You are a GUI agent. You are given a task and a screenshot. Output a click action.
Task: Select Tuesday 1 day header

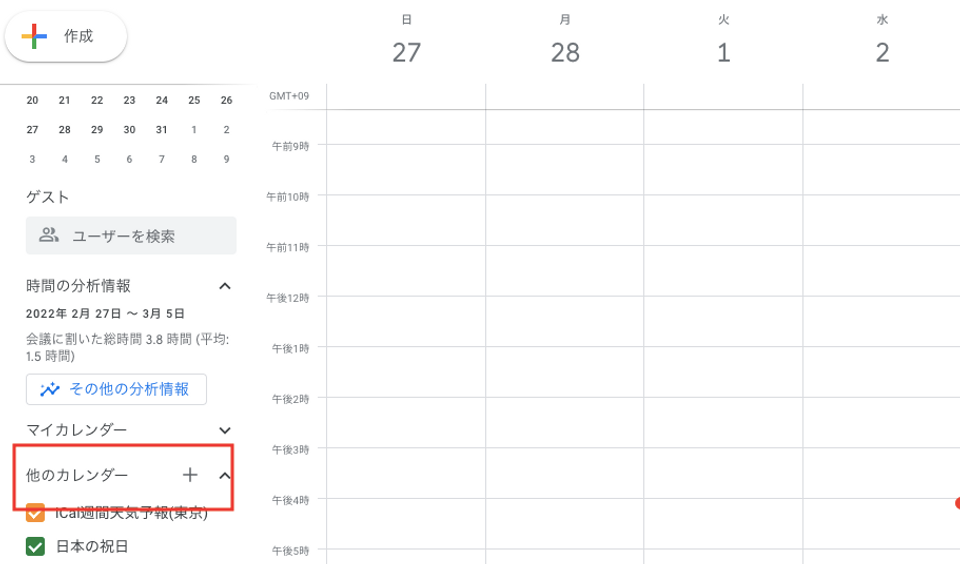(724, 42)
